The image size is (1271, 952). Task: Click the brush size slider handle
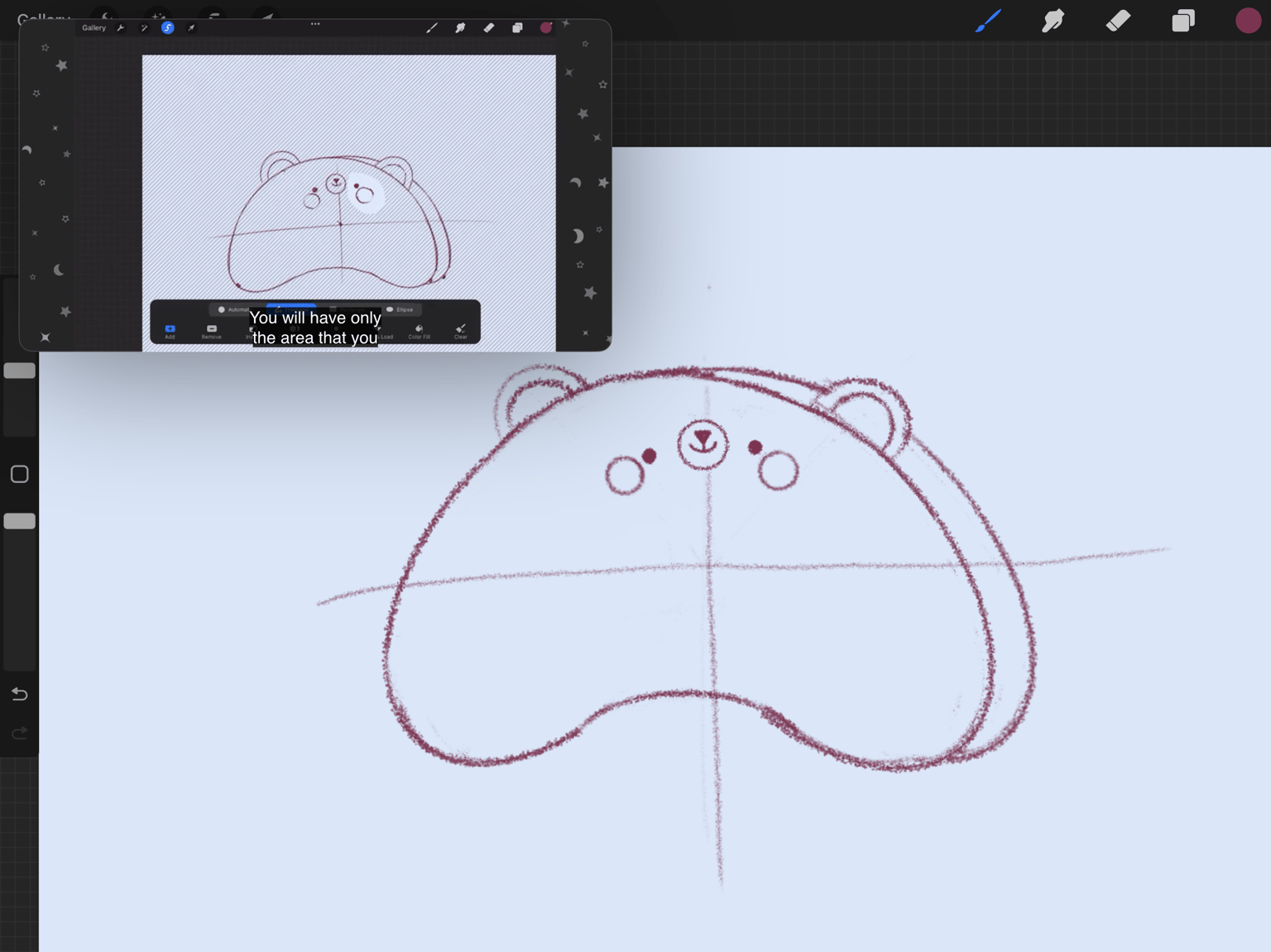[19, 371]
